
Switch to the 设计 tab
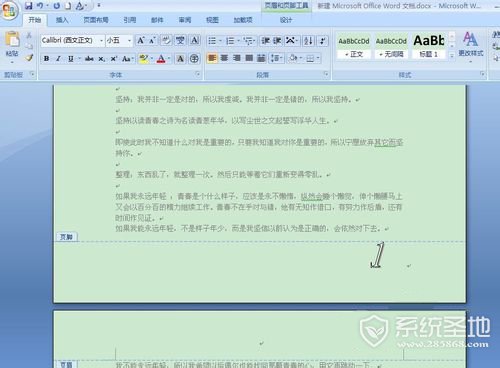pos(286,20)
